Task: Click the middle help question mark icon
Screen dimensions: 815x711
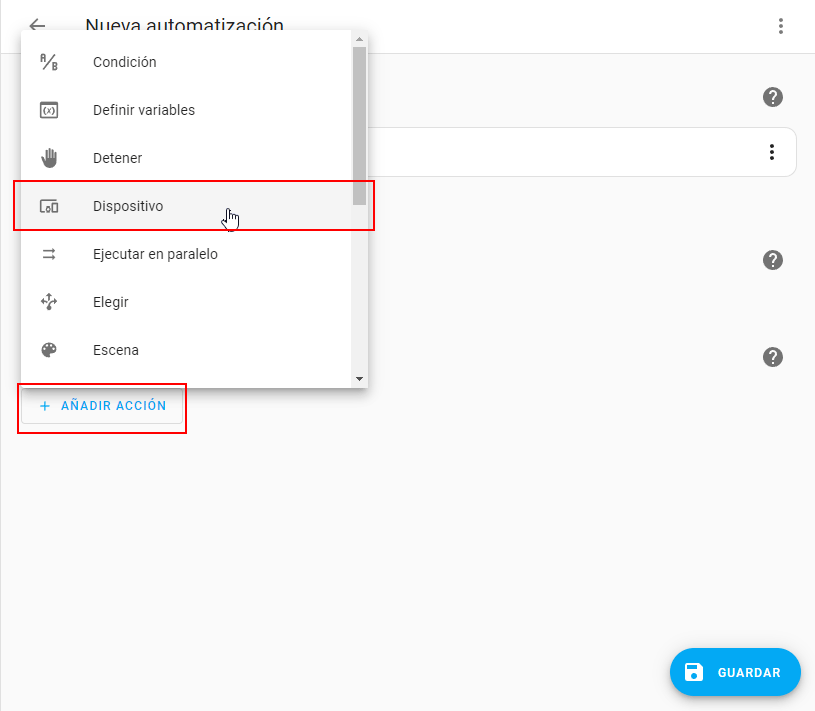Action: click(772, 260)
